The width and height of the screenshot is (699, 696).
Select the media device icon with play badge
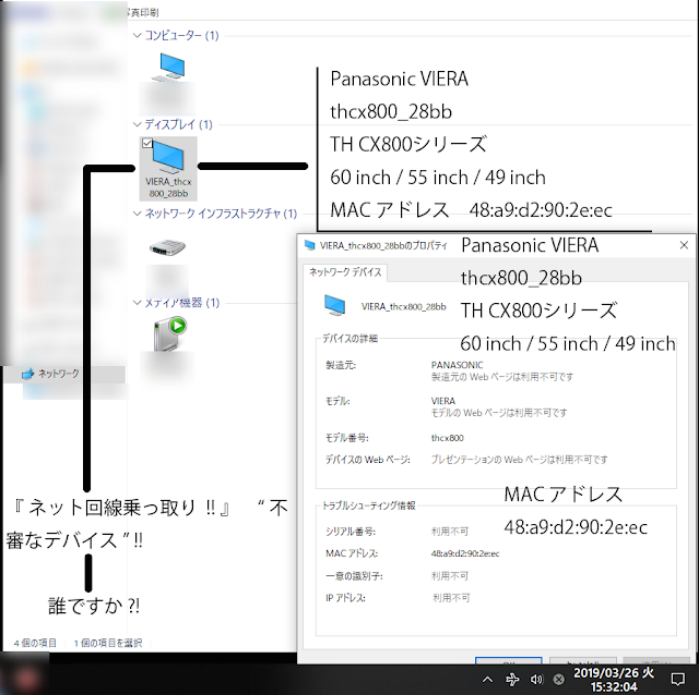pyautogui.click(x=170, y=334)
